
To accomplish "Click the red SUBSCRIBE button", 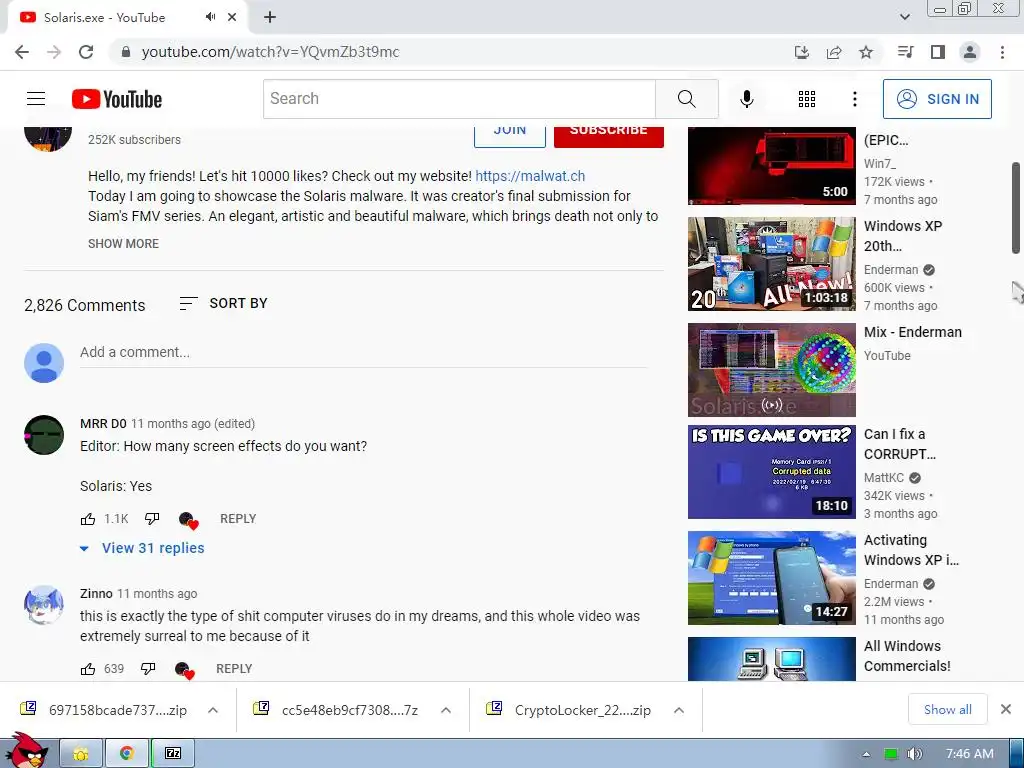I will point(609,135).
